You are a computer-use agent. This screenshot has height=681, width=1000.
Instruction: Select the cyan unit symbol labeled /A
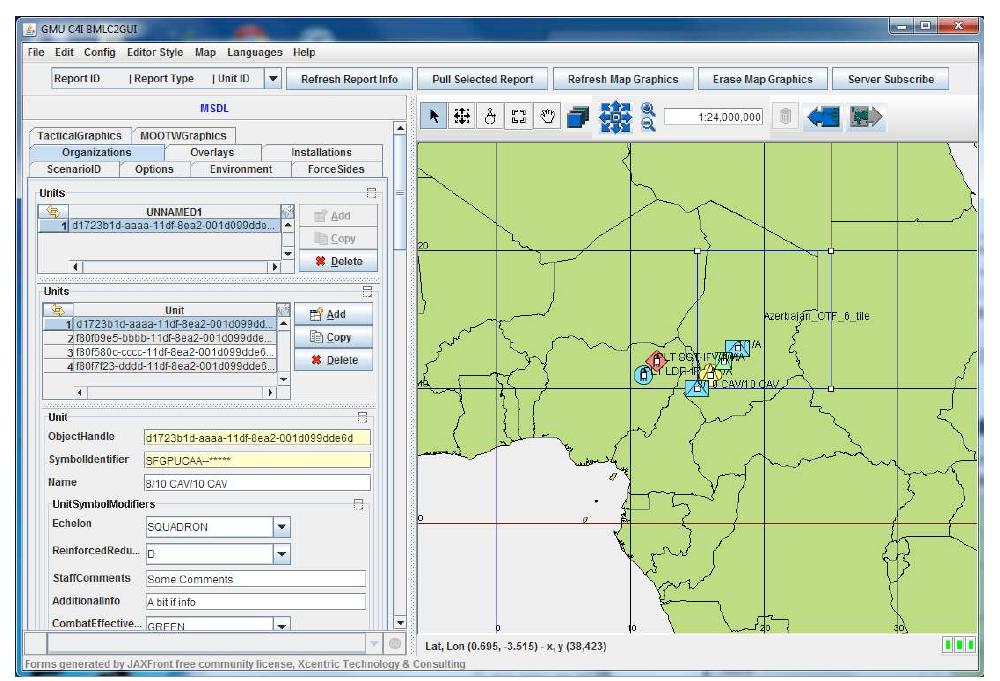coord(737,348)
